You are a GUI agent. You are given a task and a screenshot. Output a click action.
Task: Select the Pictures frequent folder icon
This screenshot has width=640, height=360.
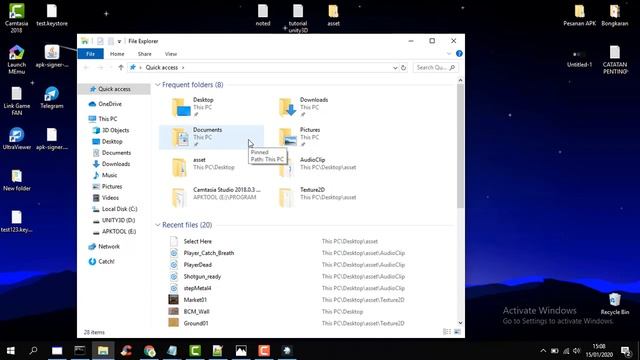288,137
